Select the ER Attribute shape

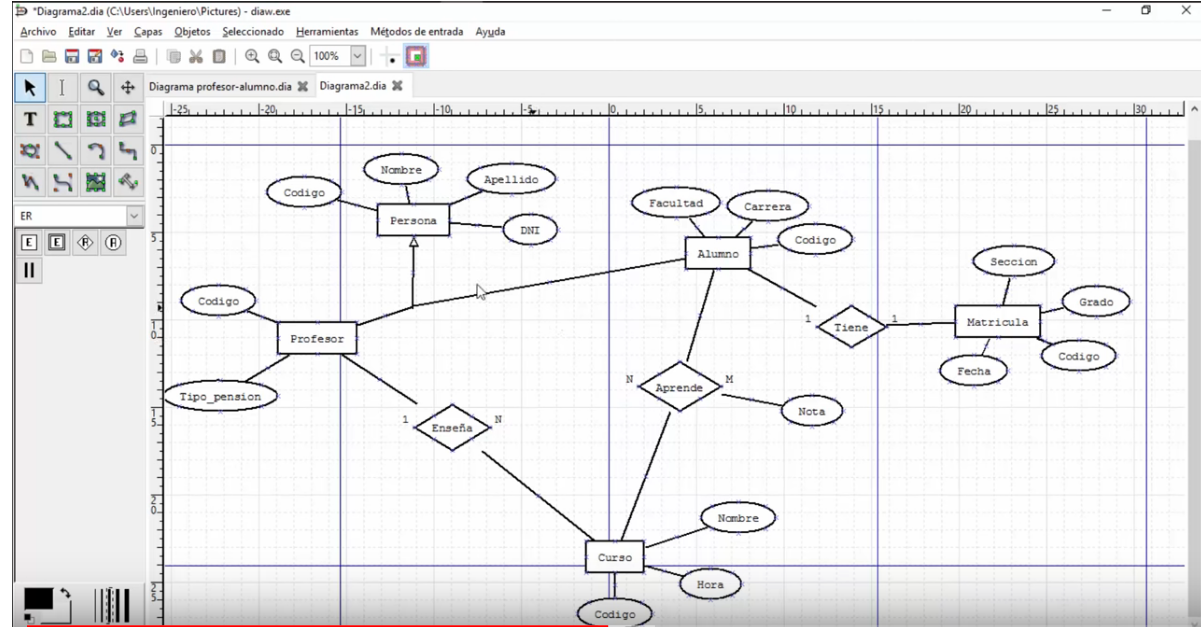coord(114,242)
